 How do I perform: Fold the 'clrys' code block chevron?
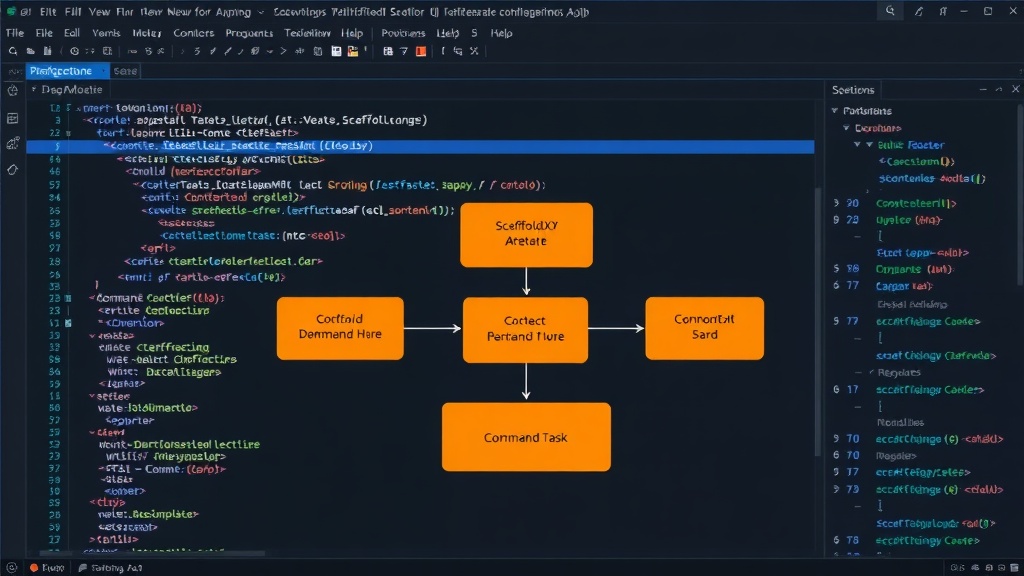click(x=92, y=502)
